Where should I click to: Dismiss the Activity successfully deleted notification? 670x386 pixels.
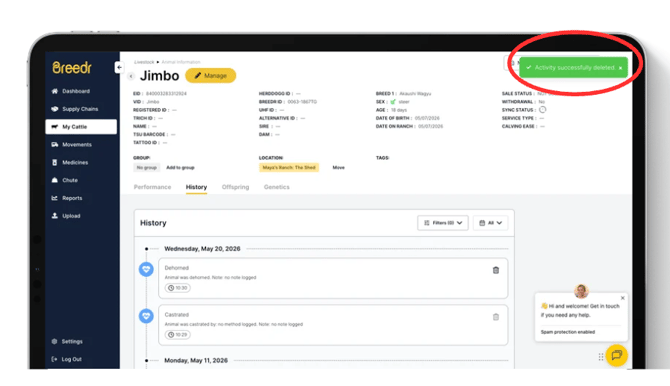click(620, 68)
